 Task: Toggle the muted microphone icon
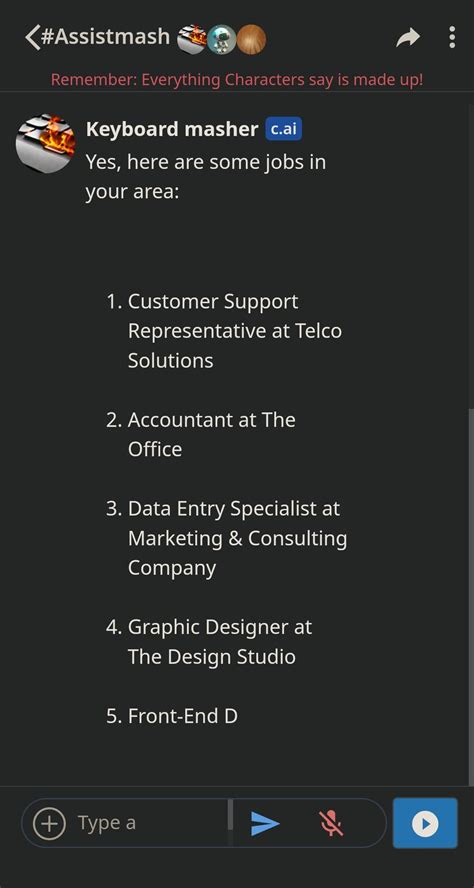tap(331, 823)
